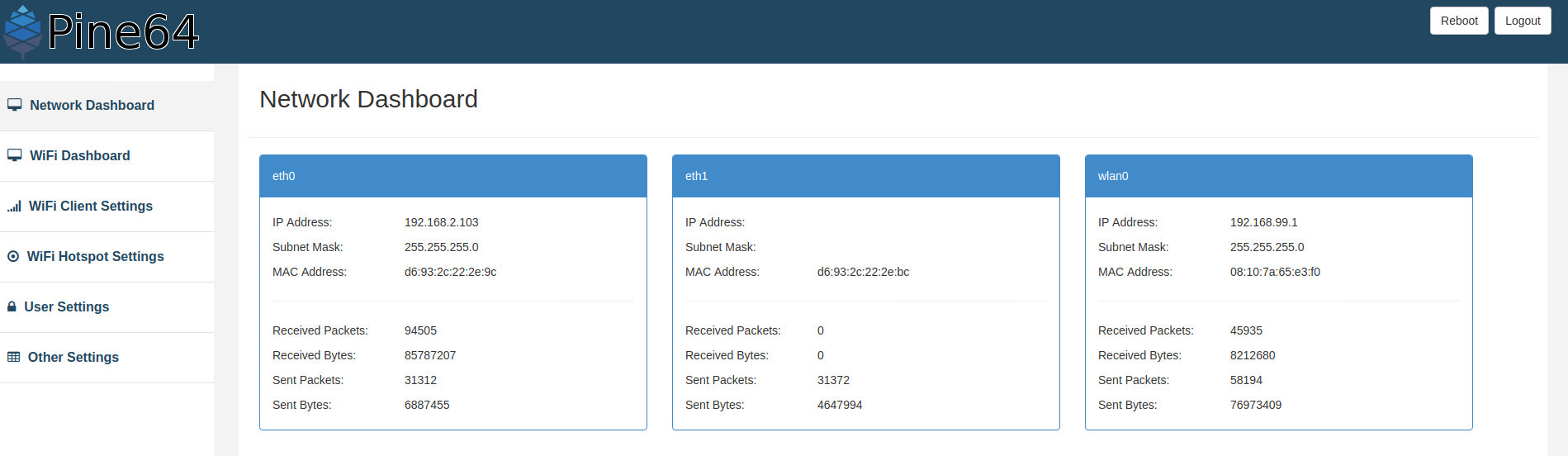1568x456 pixels.
Task: Go to WiFi Hotspot Settings
Action: pyautogui.click(x=107, y=257)
